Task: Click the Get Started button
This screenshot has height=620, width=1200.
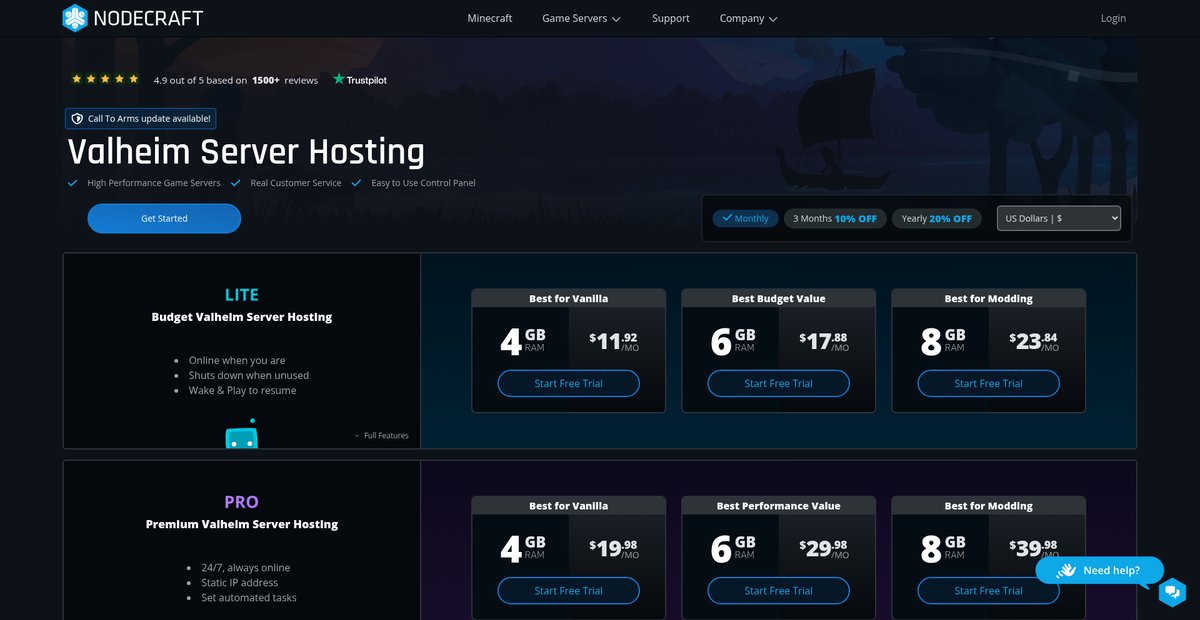Action: tap(164, 218)
